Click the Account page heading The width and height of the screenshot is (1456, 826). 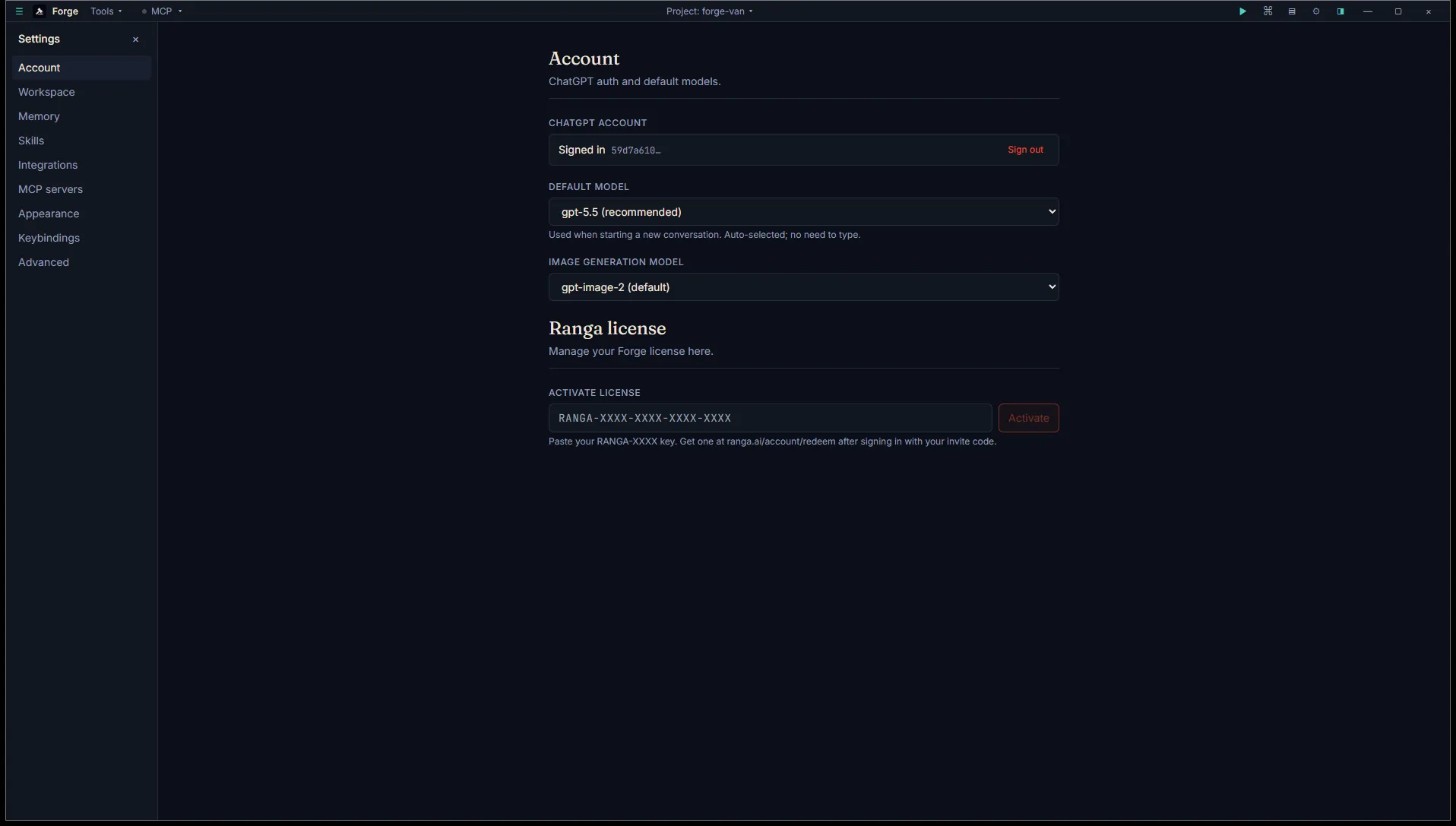pos(584,59)
